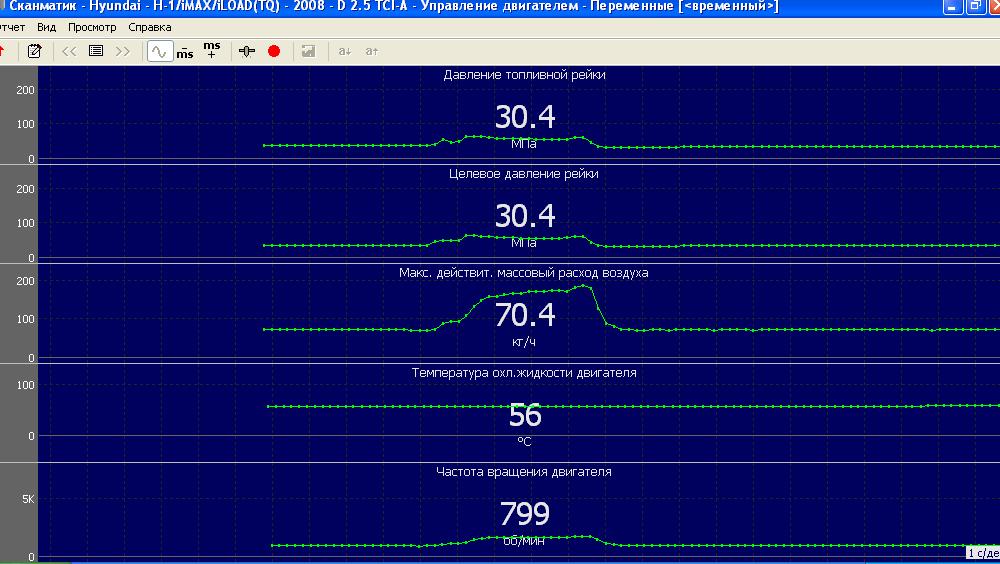Select Частота вращения двигателя title

[524, 472]
